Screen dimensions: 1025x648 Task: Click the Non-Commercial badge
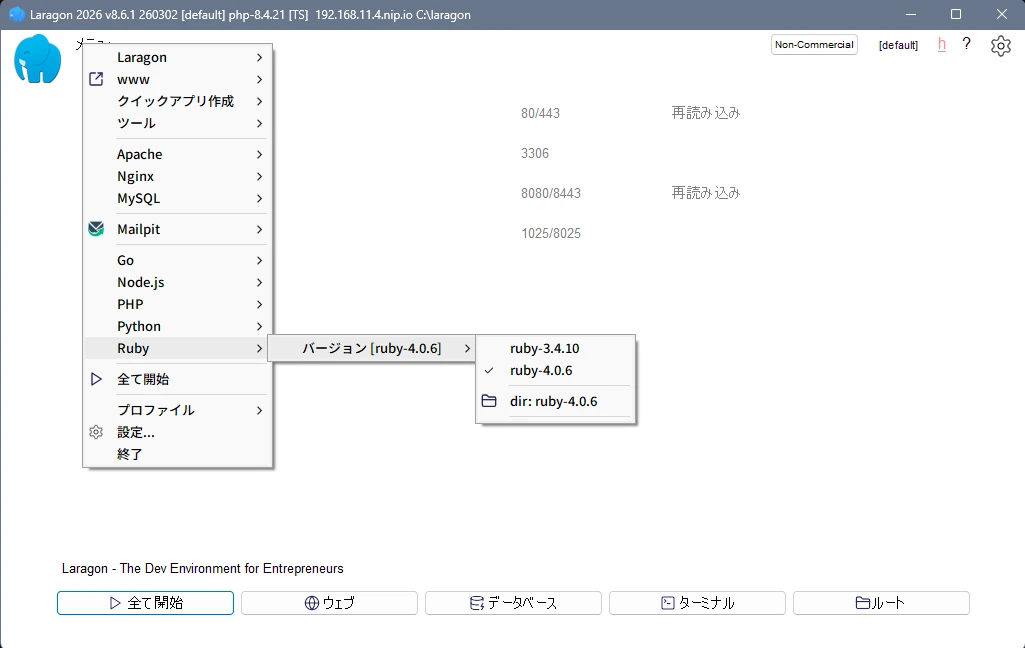point(815,44)
